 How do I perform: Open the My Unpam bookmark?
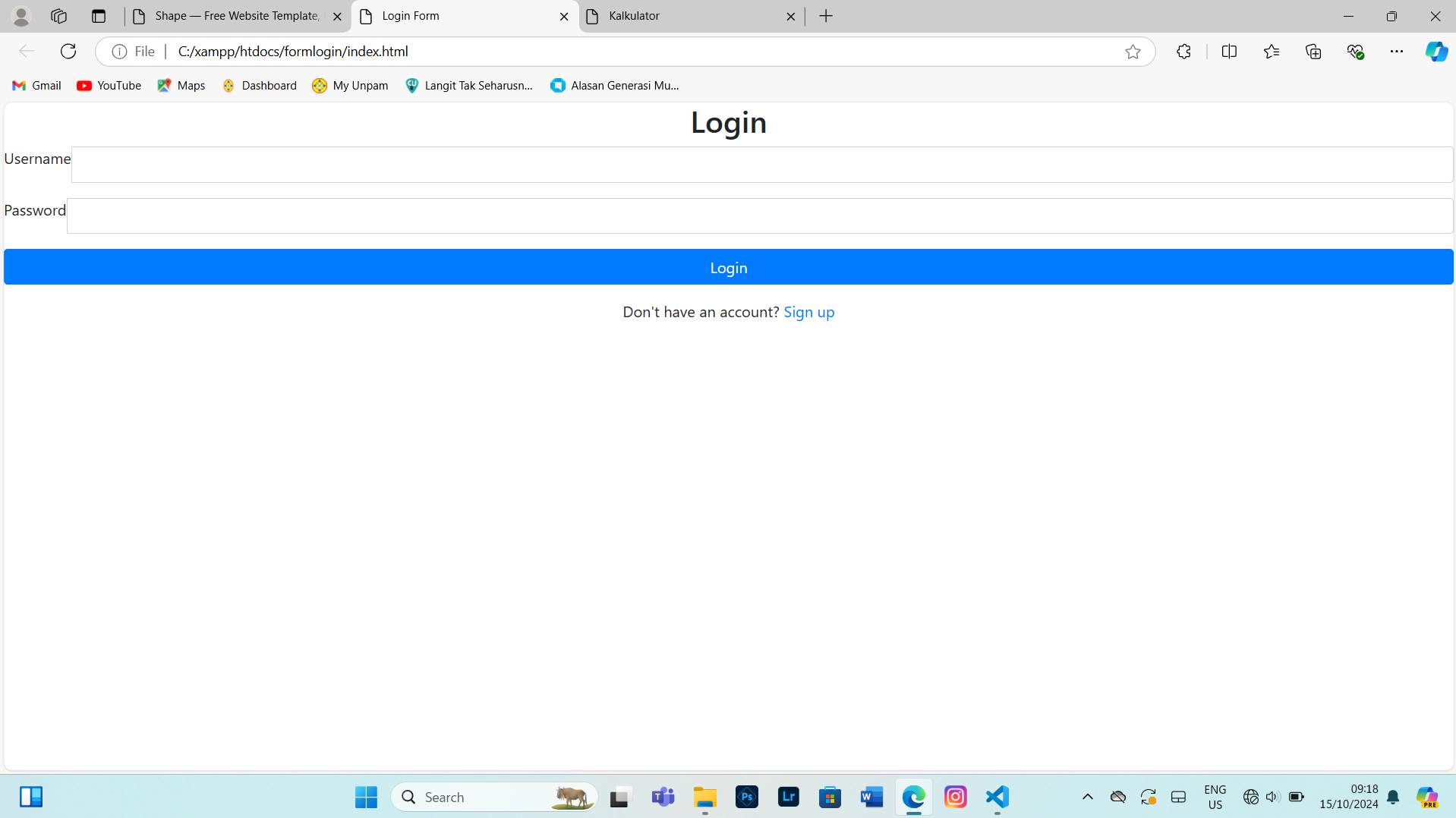[349, 85]
